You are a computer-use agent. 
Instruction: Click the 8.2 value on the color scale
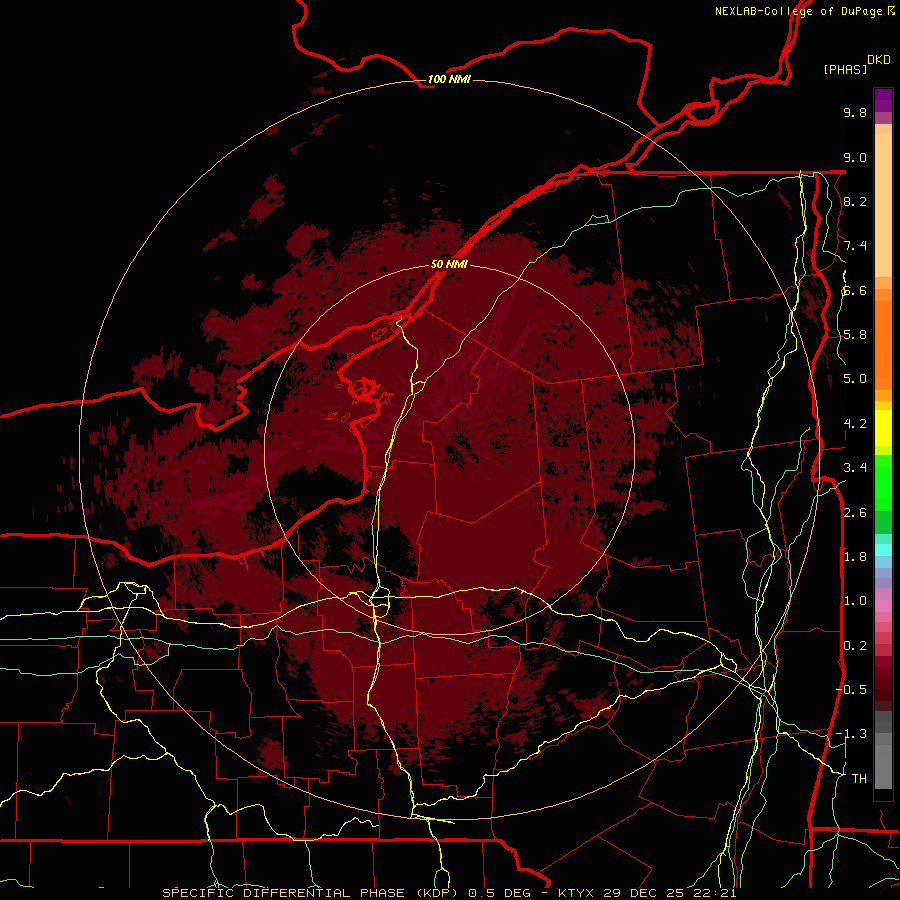(x=855, y=201)
